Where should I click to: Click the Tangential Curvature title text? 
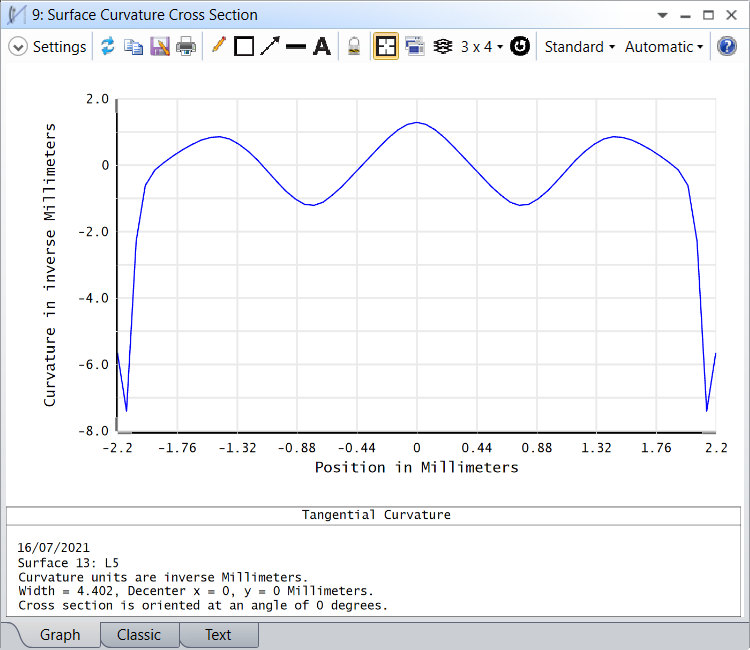[376, 515]
